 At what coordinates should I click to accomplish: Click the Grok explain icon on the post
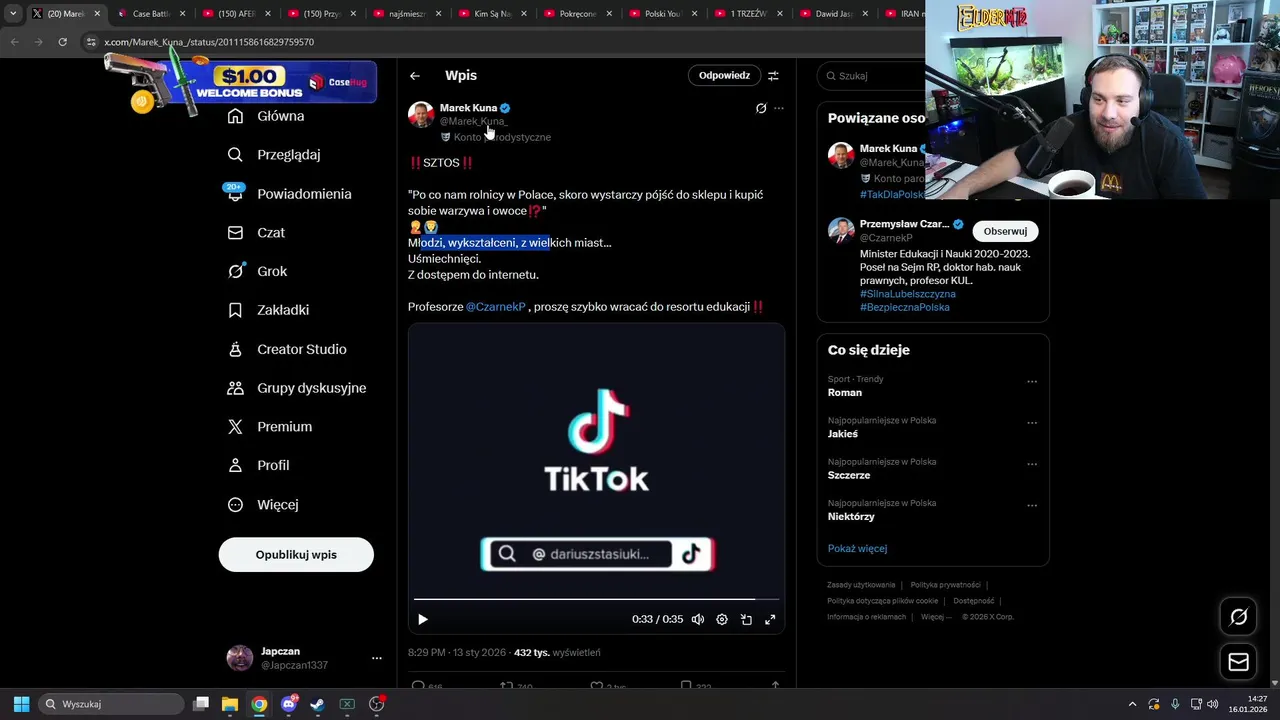click(761, 108)
